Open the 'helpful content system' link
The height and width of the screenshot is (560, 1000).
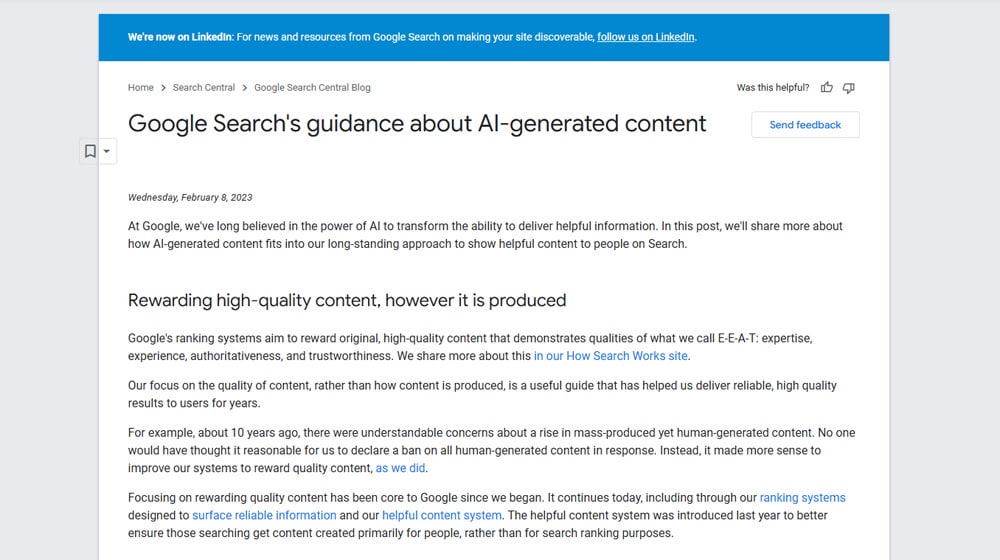coord(441,515)
